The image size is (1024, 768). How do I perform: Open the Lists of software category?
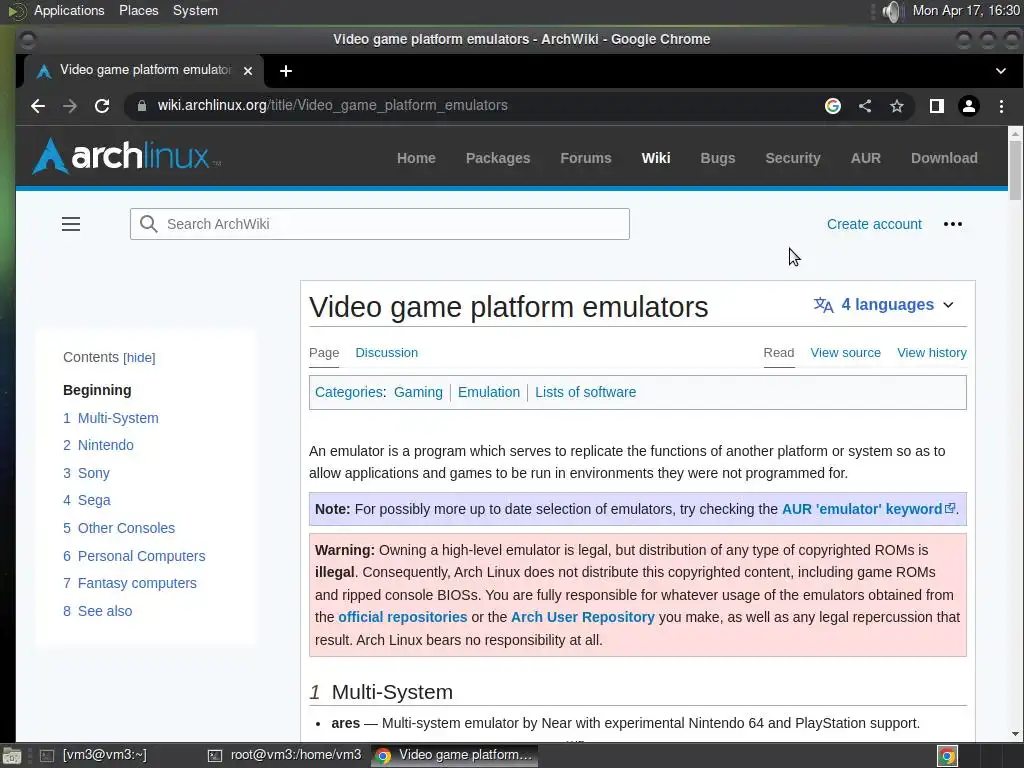[585, 392]
